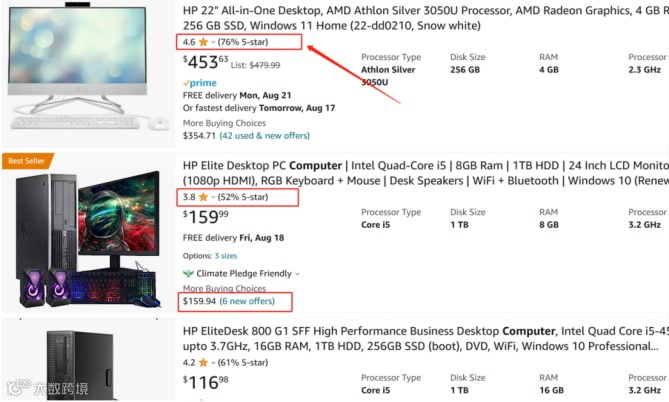
Task: Expand the 4.2 rating breakdown chevron
Action: (x=213, y=363)
